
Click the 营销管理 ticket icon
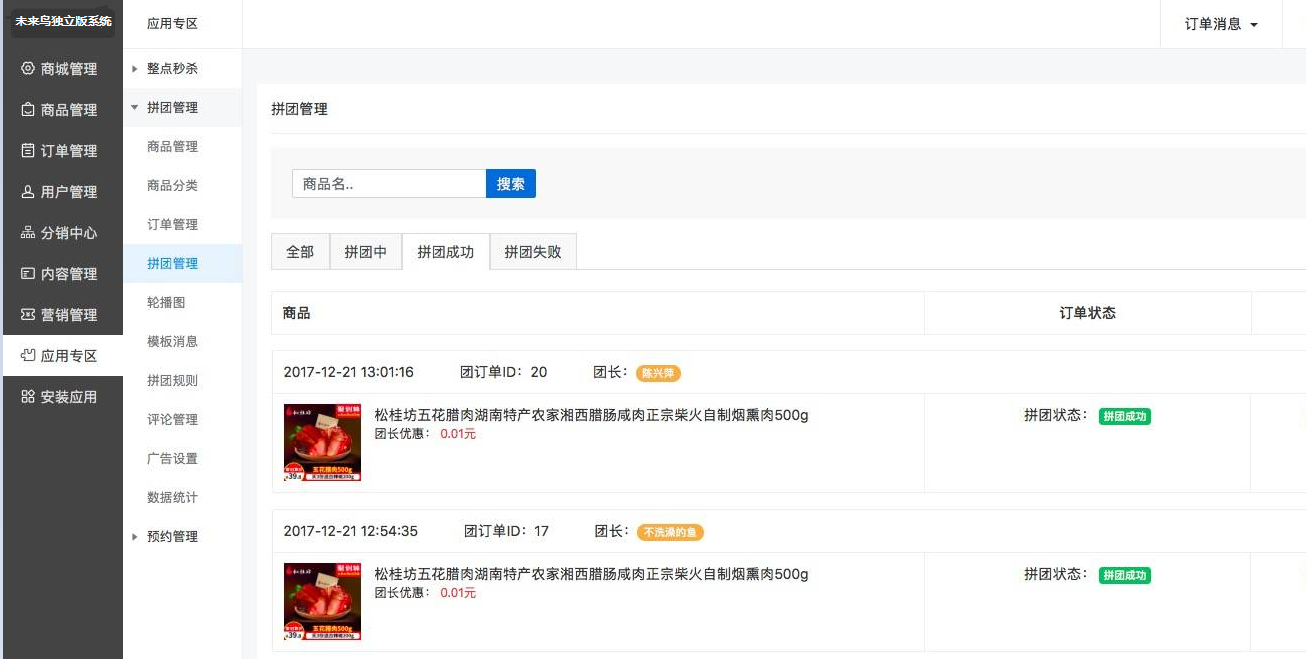pyautogui.click(x=28, y=315)
